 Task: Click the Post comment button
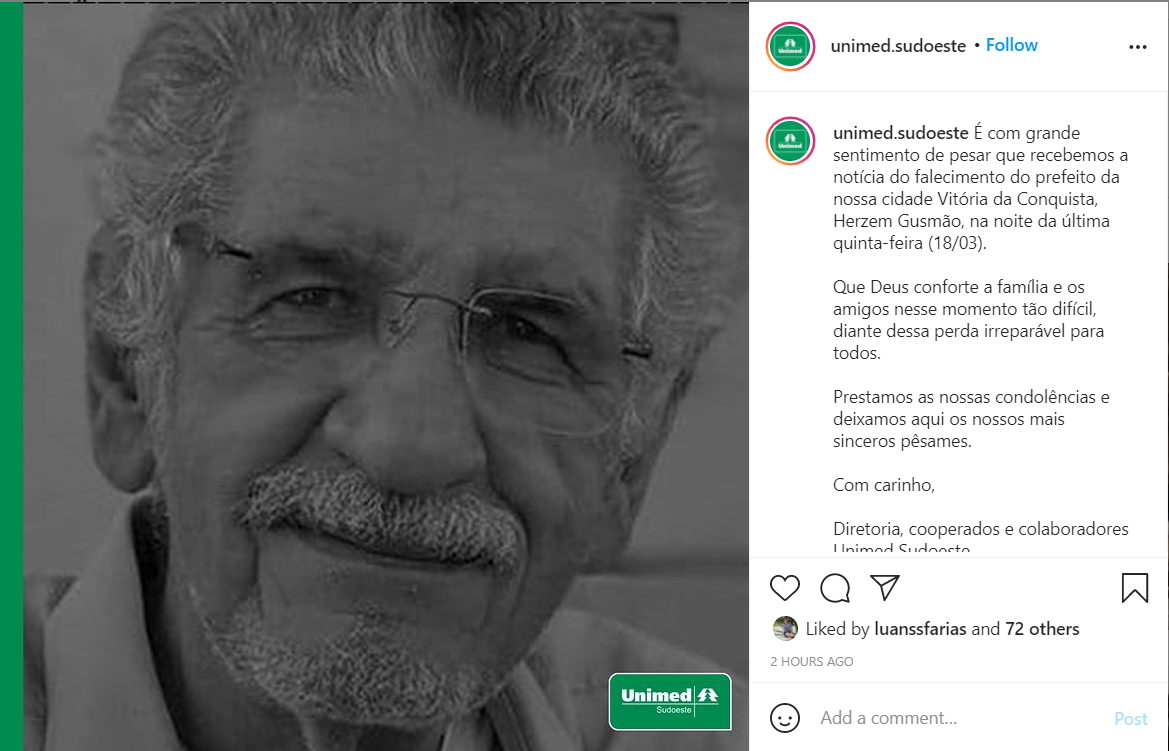(1130, 719)
